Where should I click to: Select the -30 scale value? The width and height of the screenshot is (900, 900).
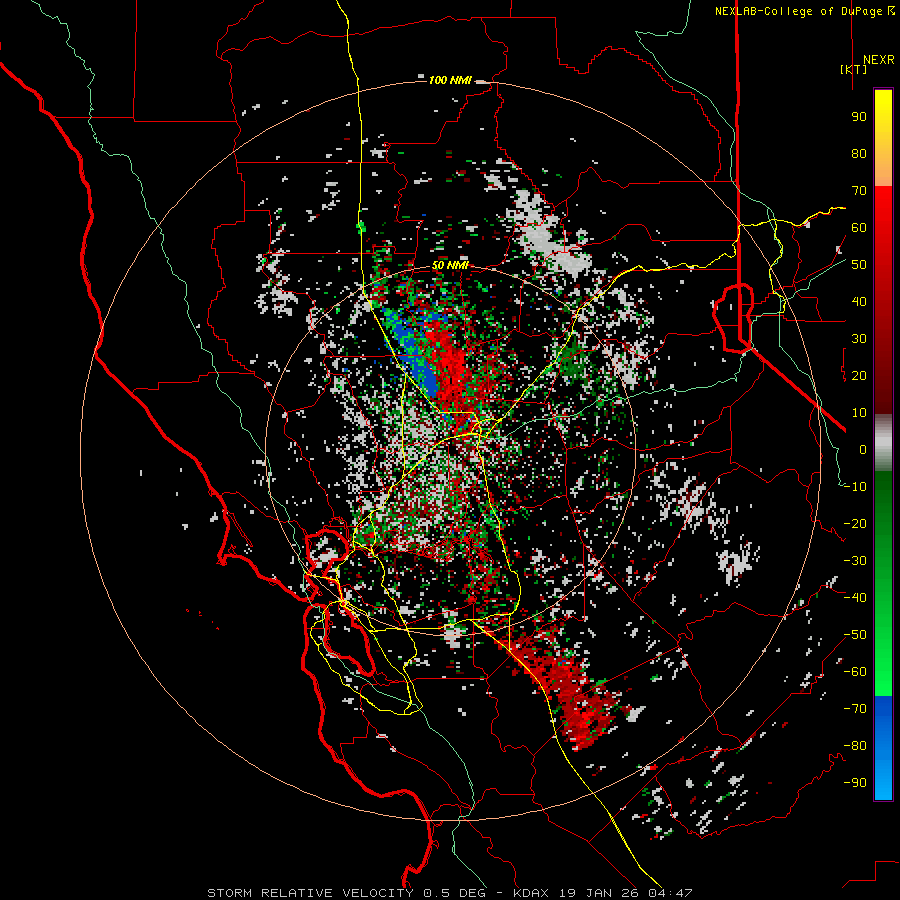(855, 561)
